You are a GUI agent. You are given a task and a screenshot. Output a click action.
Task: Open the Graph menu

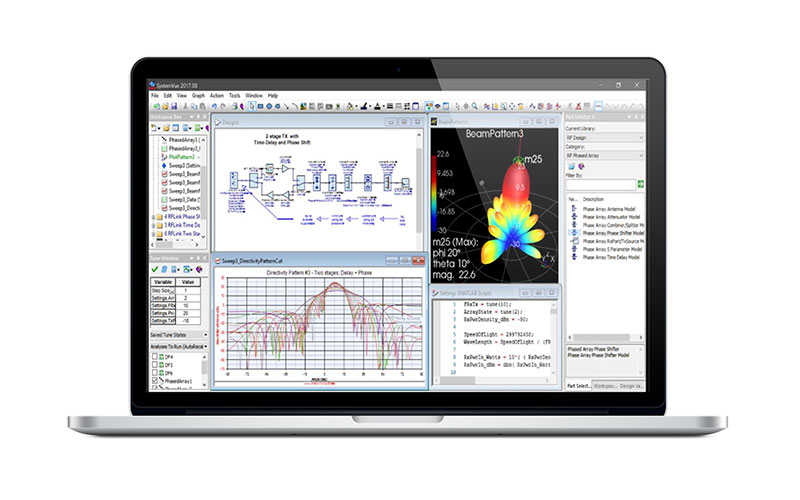198,95
